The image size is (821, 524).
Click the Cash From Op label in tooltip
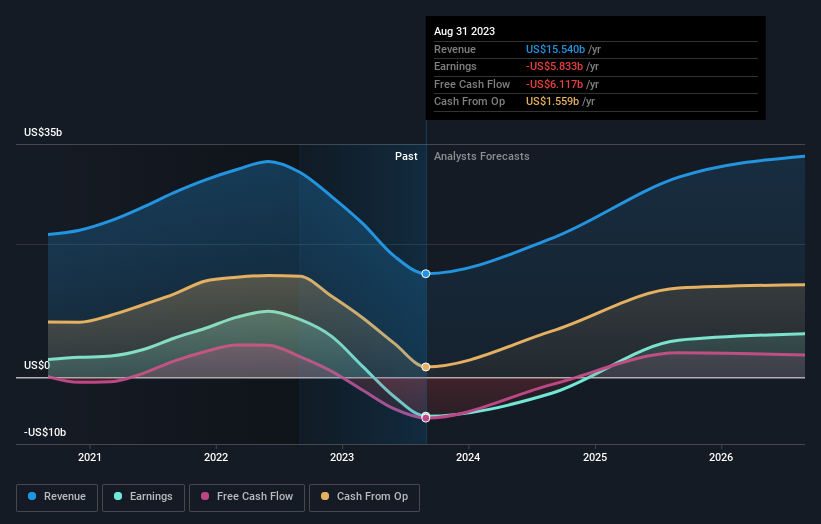(470, 102)
